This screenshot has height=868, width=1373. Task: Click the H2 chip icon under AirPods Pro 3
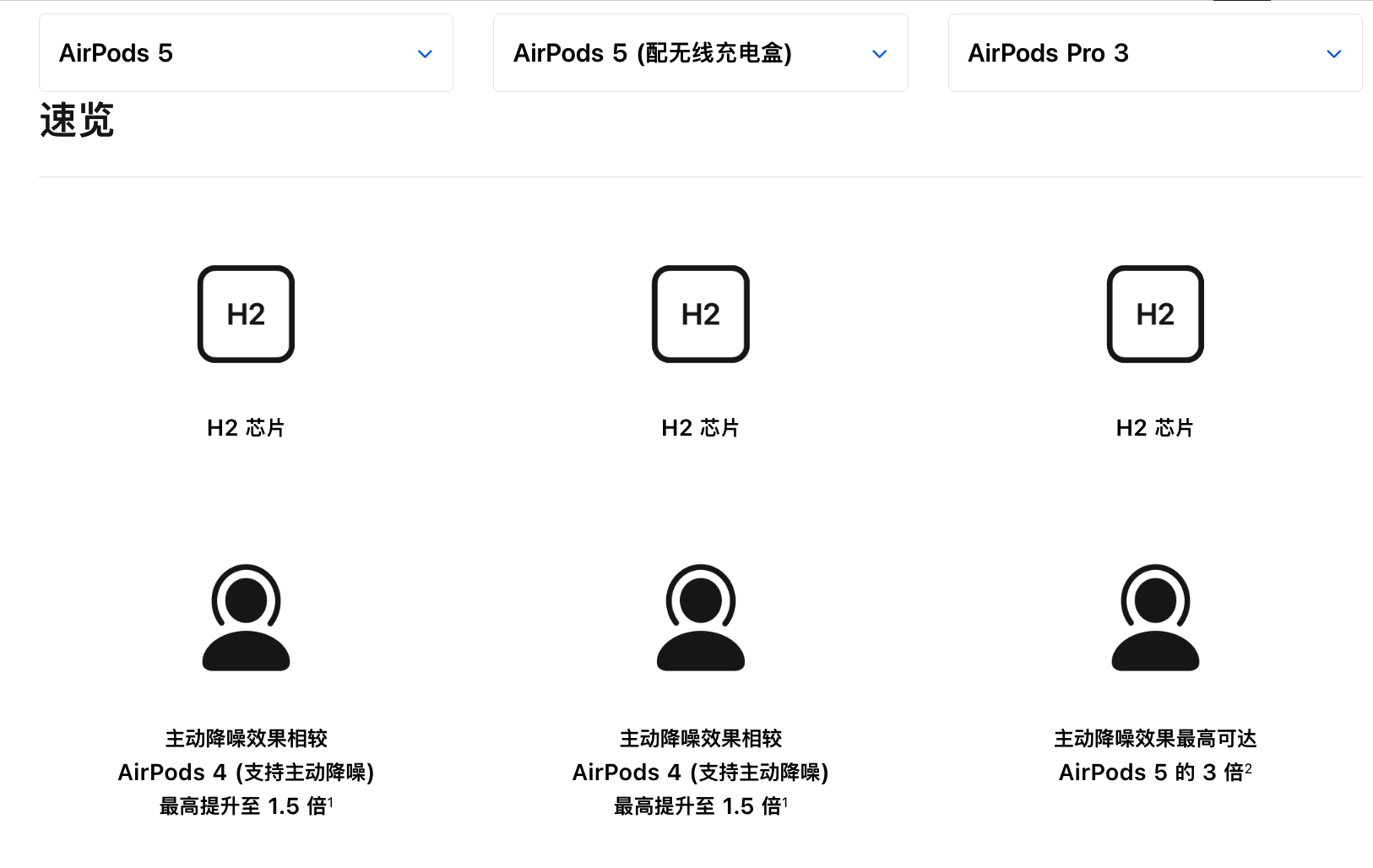[x=1155, y=314]
